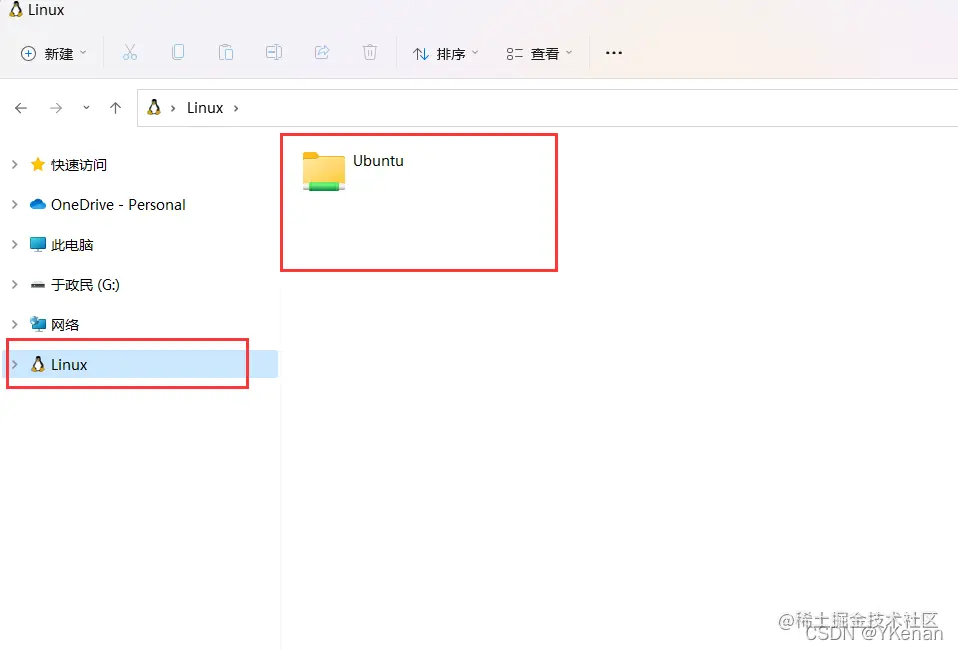
Task: Expand the chevron after Linux in path
Action: coord(236,108)
